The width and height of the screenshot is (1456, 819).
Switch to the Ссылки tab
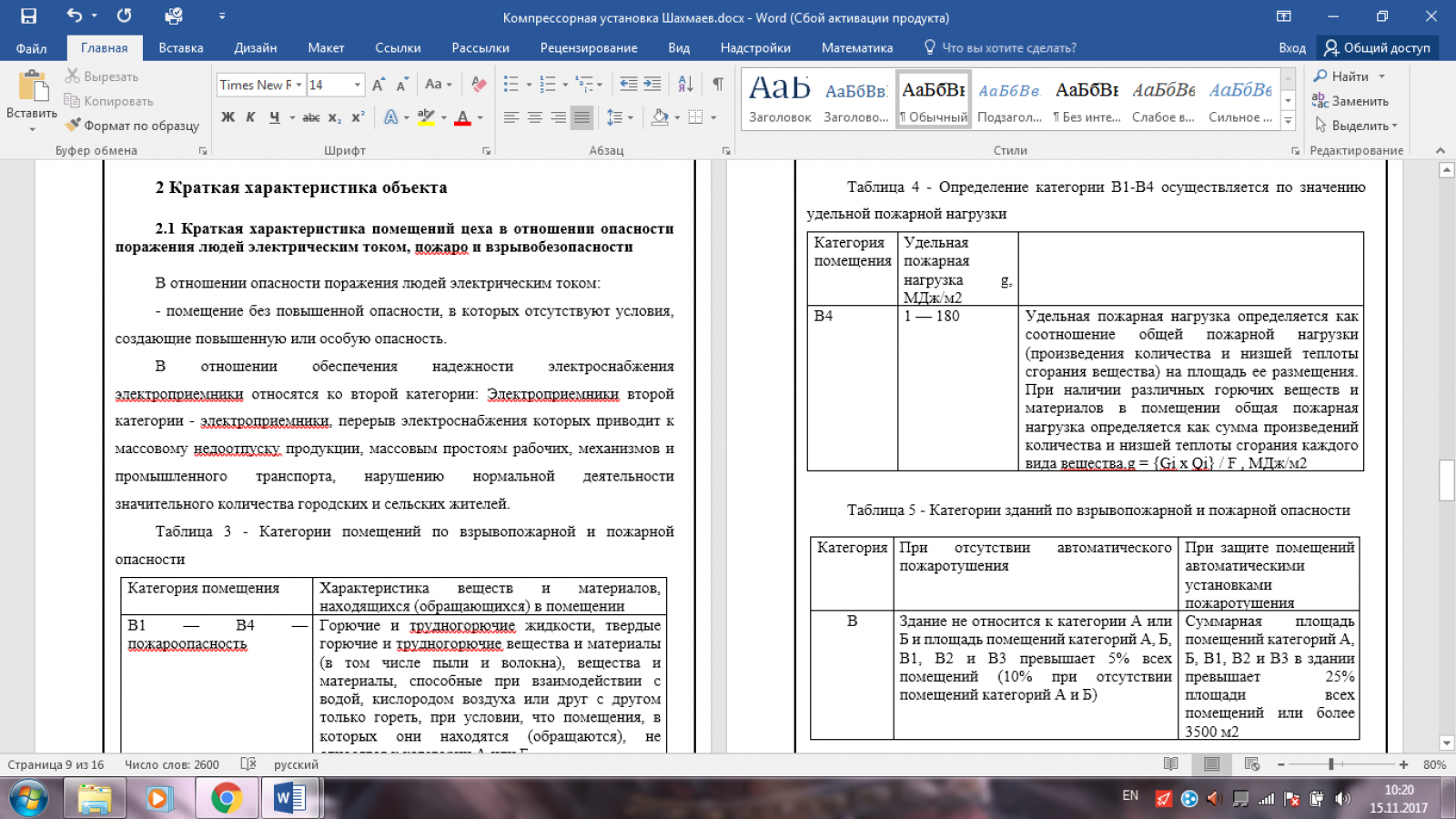(x=398, y=48)
